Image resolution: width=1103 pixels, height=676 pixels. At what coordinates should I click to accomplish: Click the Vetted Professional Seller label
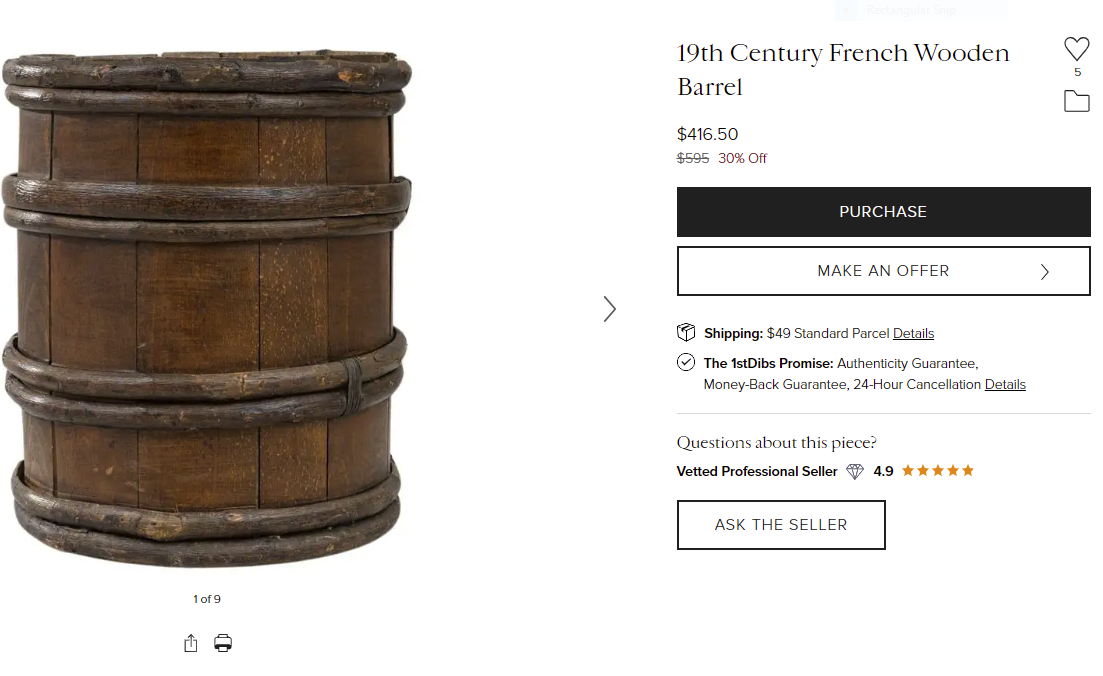(x=757, y=472)
